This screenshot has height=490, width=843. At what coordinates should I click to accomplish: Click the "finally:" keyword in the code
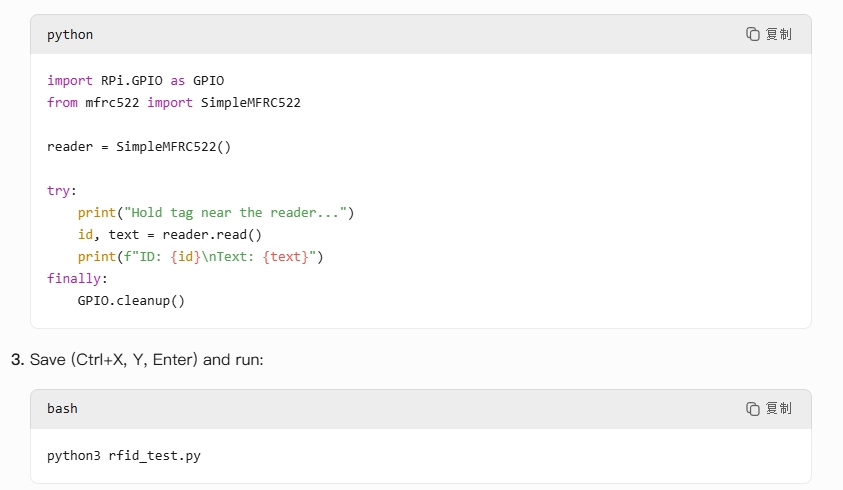76,278
